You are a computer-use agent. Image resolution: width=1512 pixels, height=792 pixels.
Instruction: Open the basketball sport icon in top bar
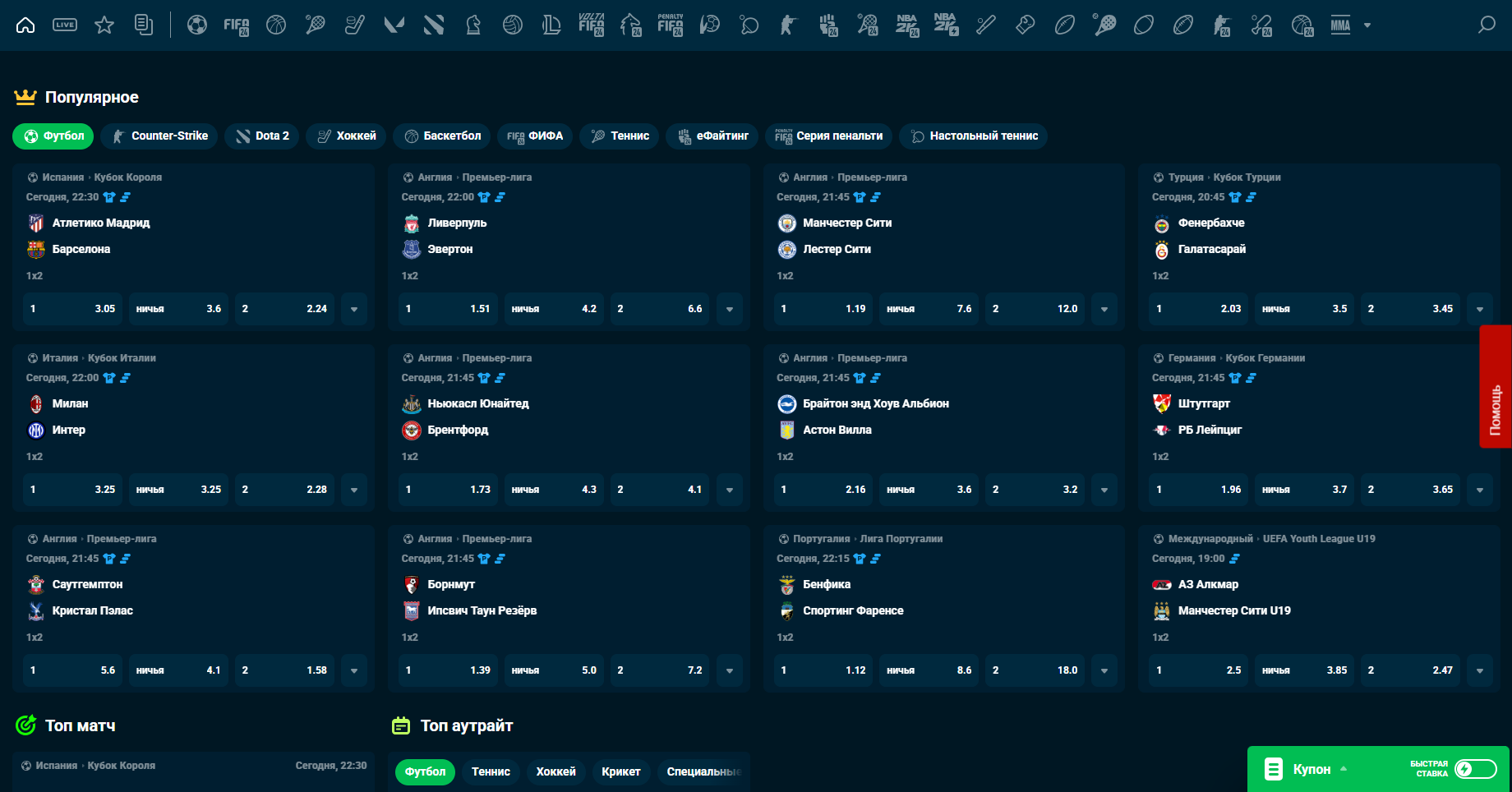point(276,25)
